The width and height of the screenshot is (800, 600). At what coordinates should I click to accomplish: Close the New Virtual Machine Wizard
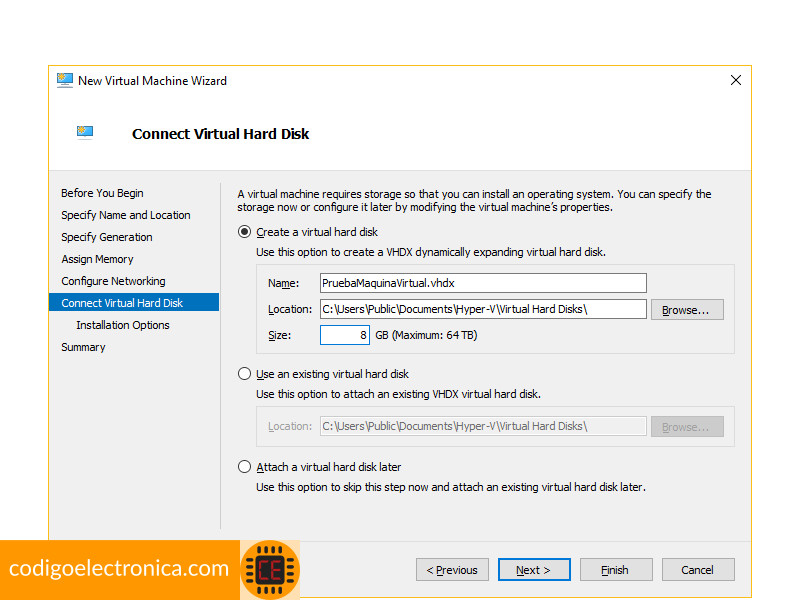pos(736,80)
